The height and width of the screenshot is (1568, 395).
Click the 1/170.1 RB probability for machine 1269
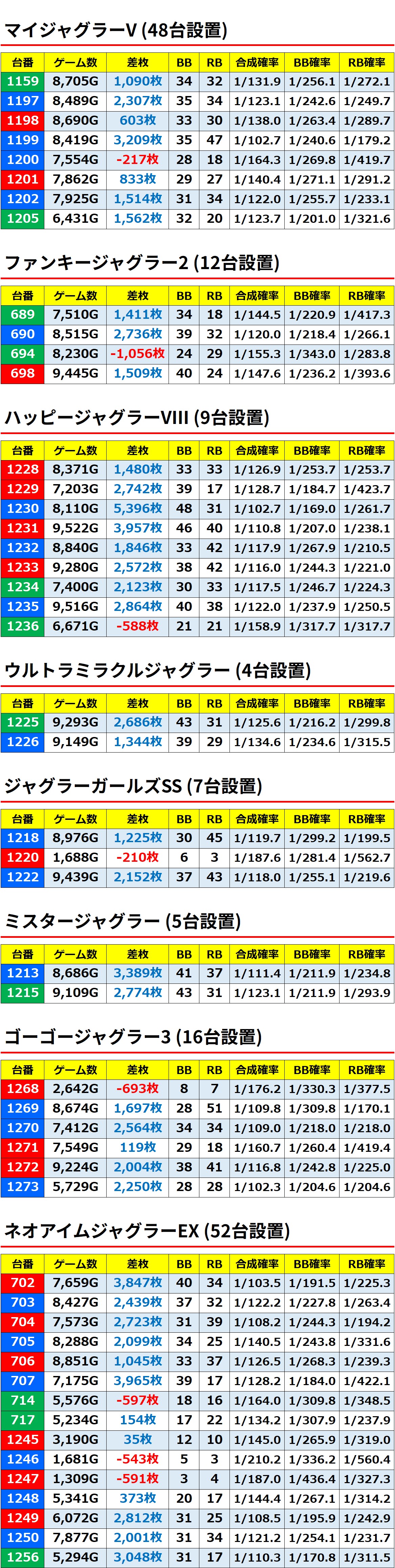click(366, 1109)
